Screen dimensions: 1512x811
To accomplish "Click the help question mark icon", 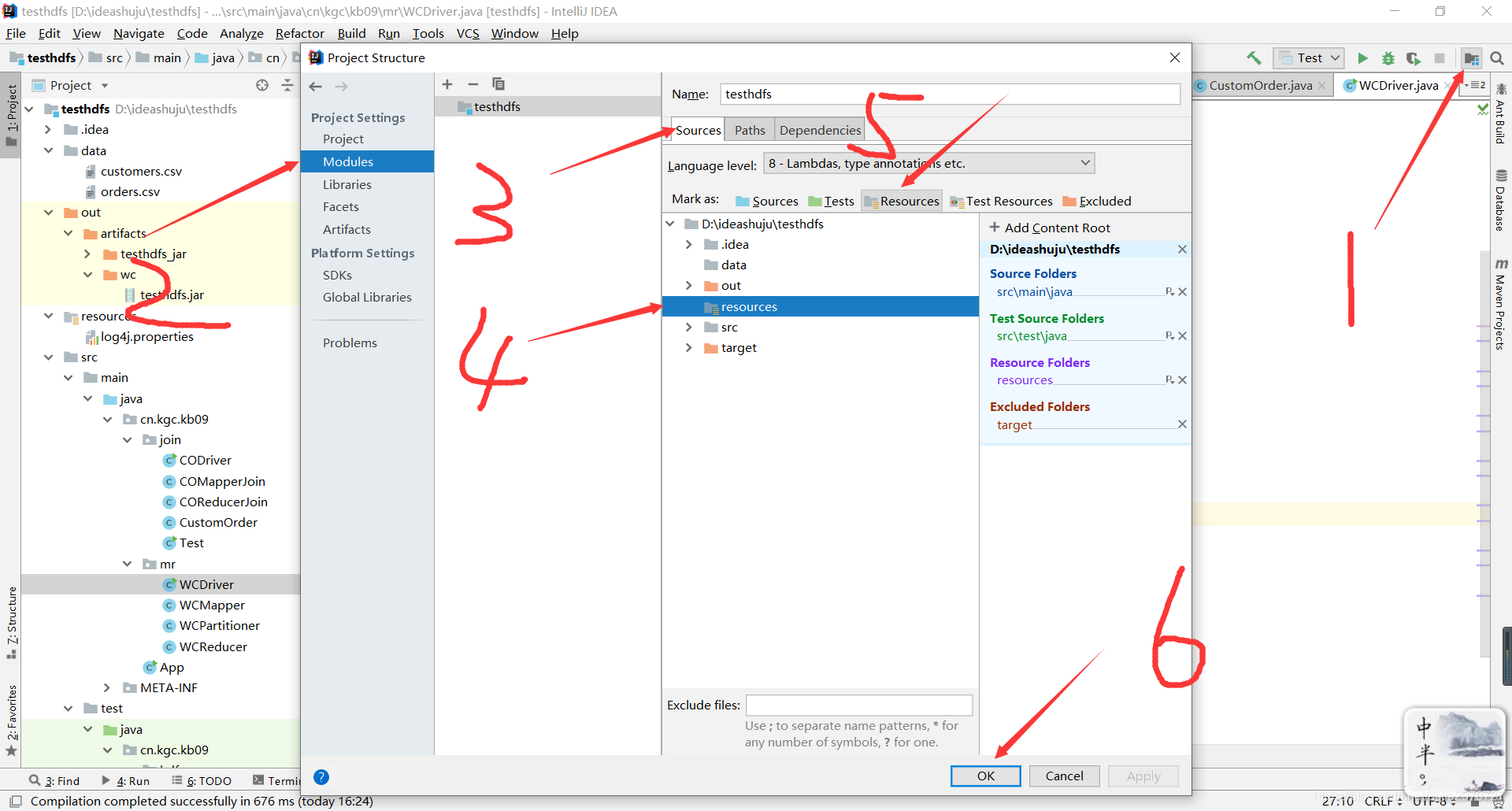I will [x=321, y=777].
